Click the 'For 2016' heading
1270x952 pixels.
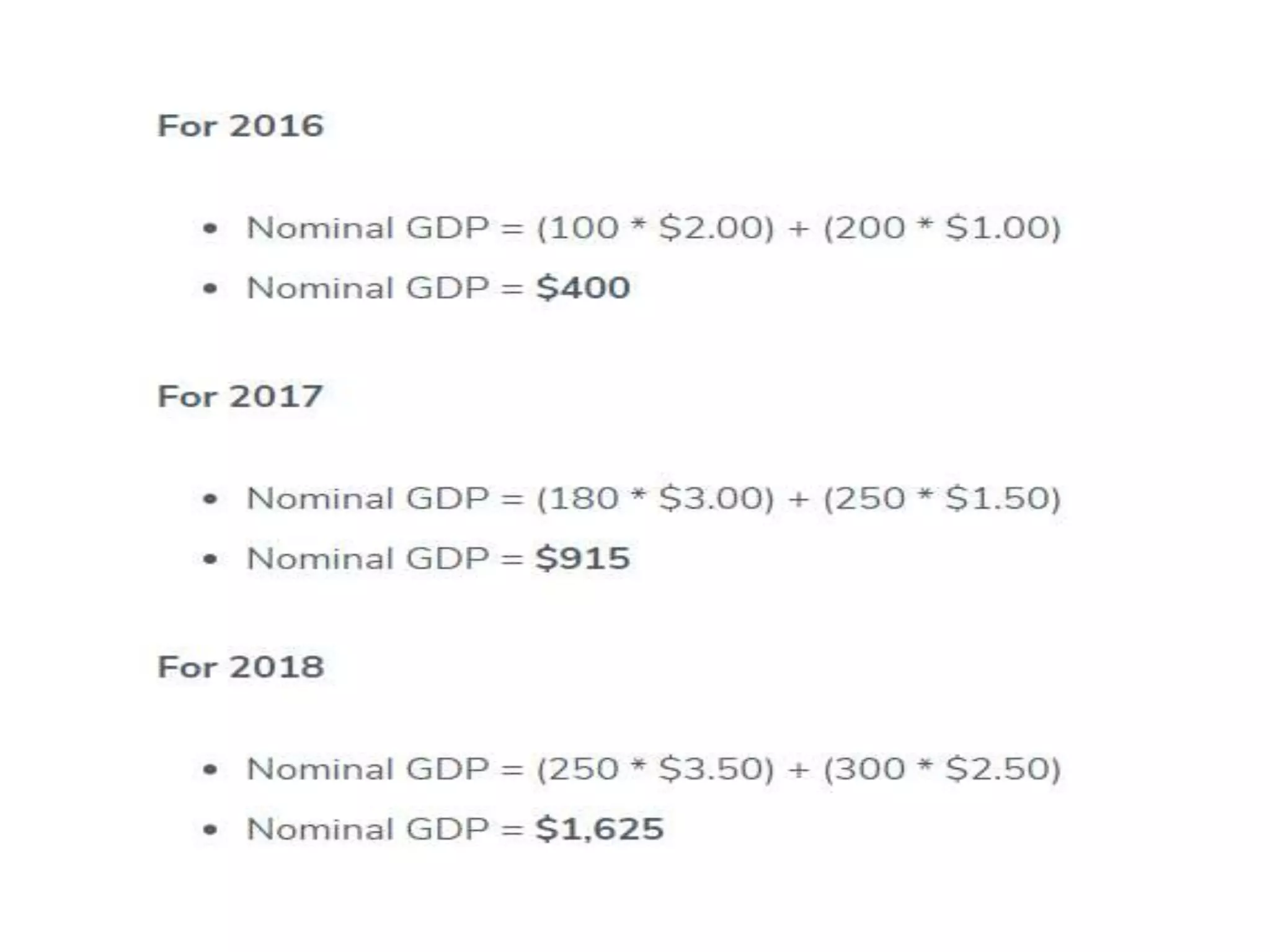[241, 126]
